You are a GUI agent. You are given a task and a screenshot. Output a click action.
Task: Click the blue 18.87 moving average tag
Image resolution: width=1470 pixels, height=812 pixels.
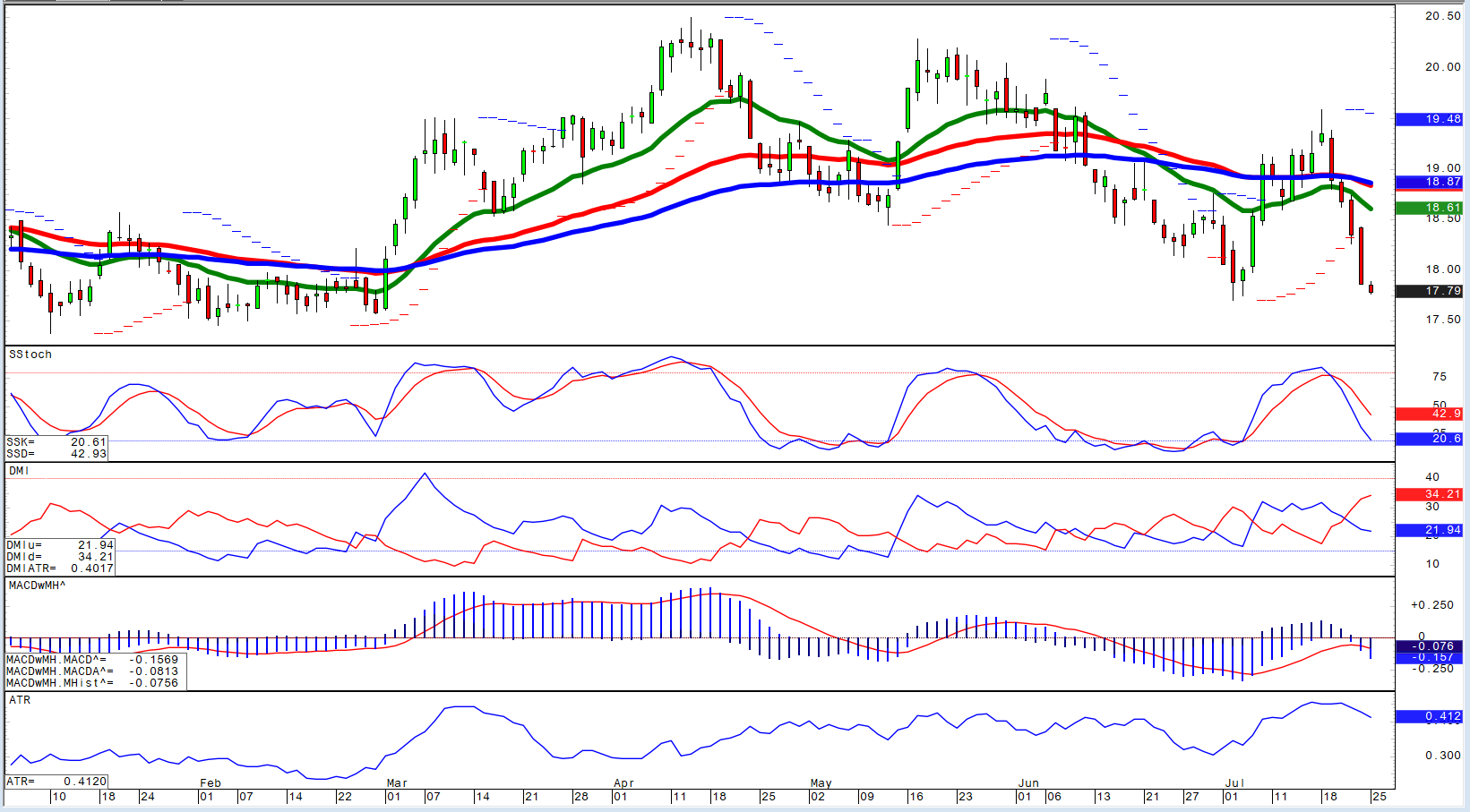point(1430,182)
